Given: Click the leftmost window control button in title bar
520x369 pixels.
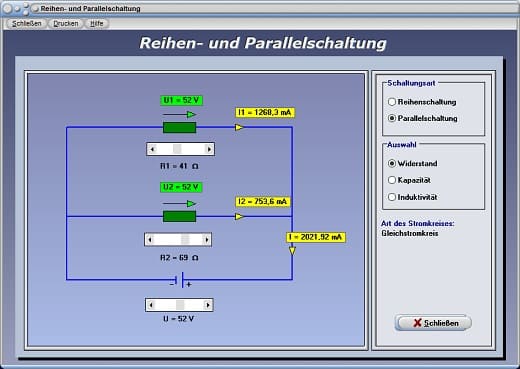Looking at the screenshot, I should (x=6, y=9).
